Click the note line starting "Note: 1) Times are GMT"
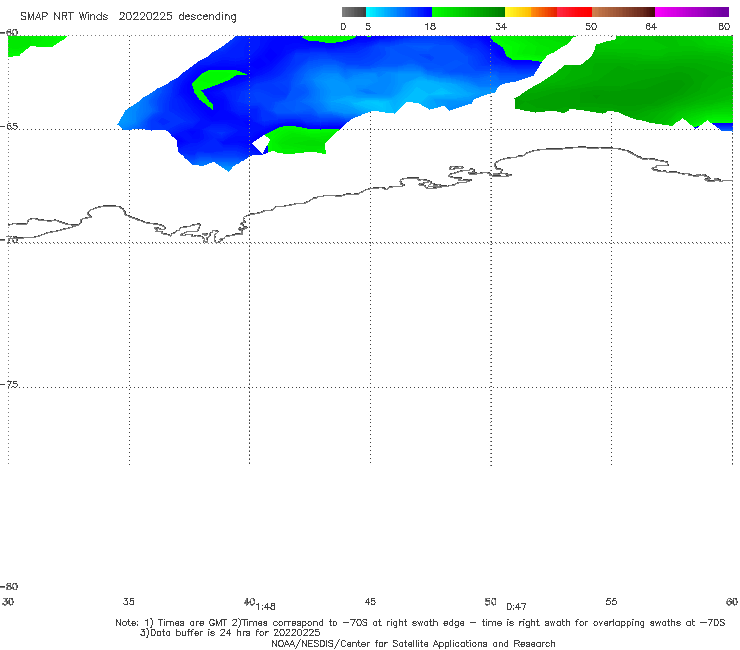The width and height of the screenshot is (740, 650). (420, 623)
